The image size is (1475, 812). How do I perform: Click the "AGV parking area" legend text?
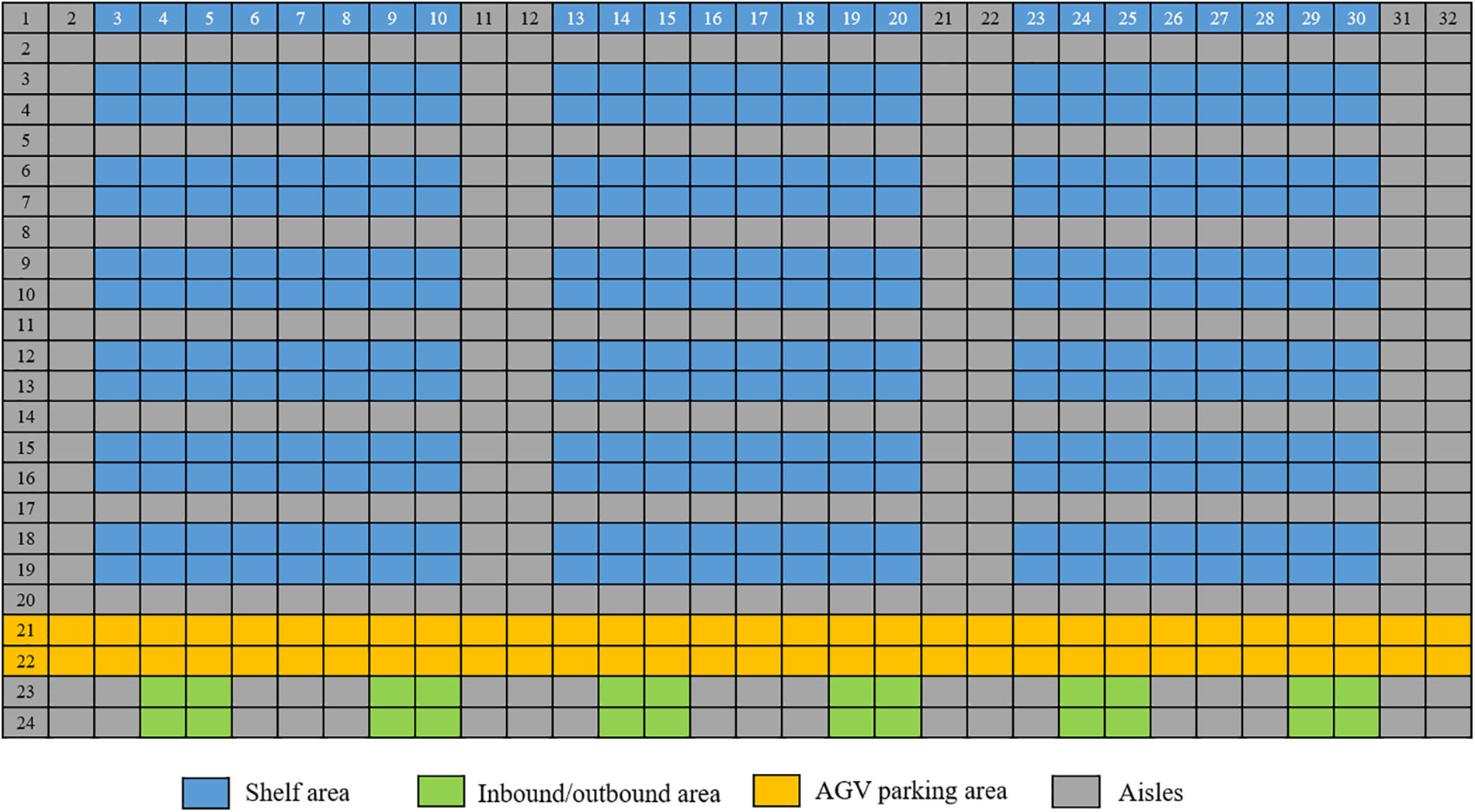pos(911,791)
